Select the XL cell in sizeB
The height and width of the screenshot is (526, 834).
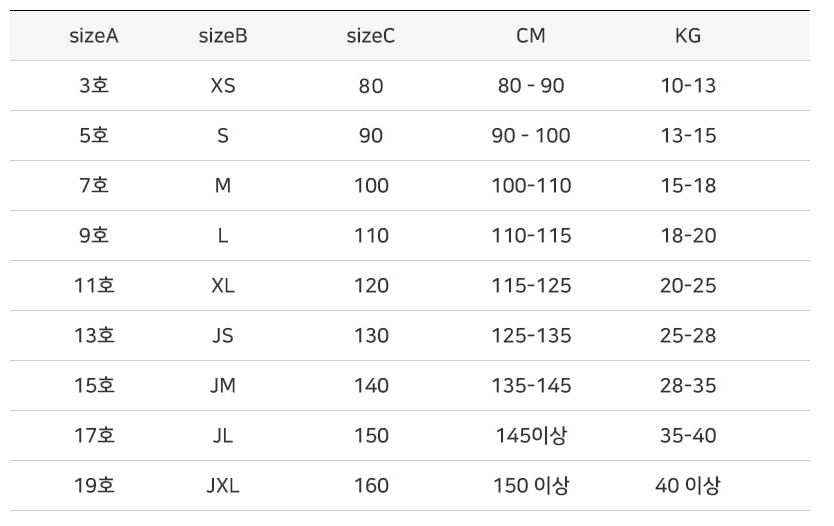pos(223,286)
